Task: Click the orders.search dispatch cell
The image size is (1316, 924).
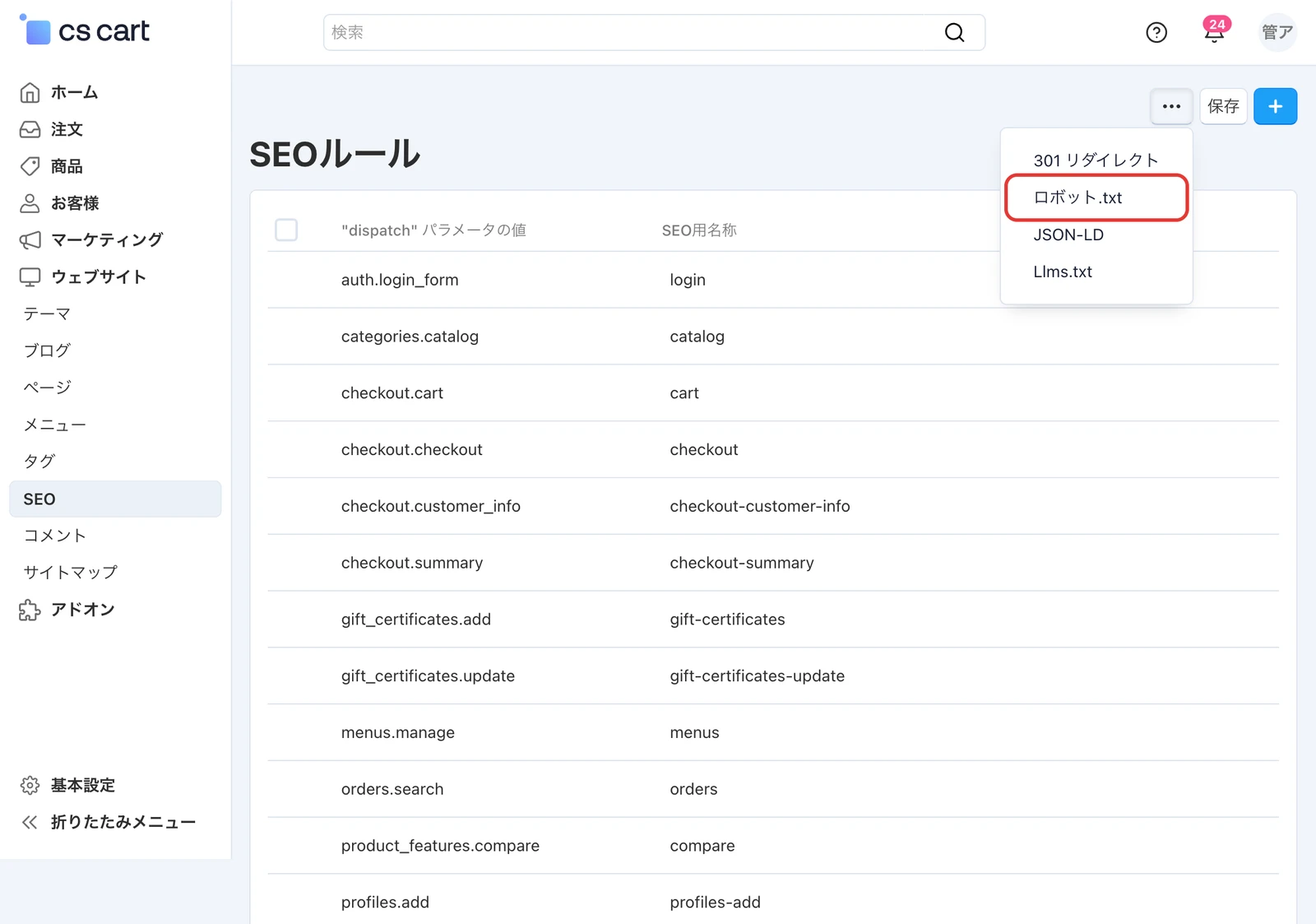Action: [392, 789]
